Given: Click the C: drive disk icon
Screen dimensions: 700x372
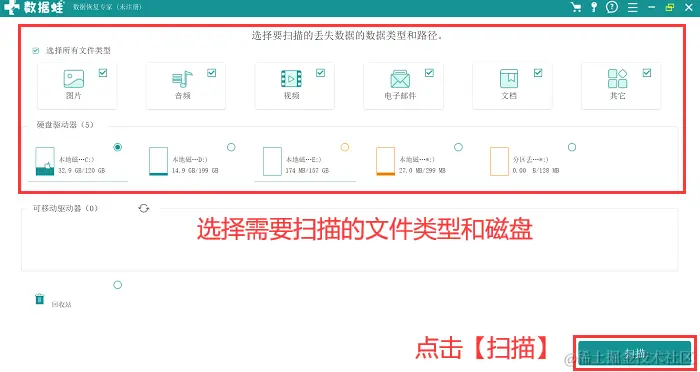Looking at the screenshot, I should 45,161.
